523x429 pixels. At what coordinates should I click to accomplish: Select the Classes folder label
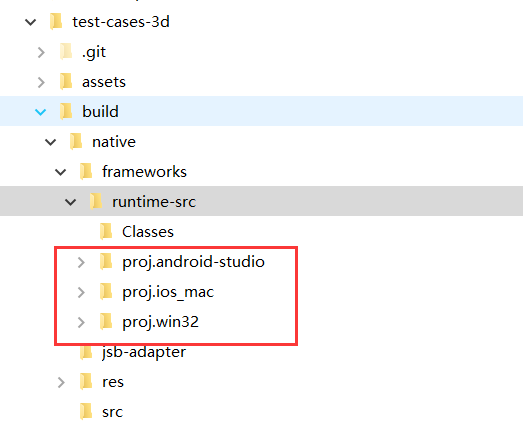(x=148, y=232)
